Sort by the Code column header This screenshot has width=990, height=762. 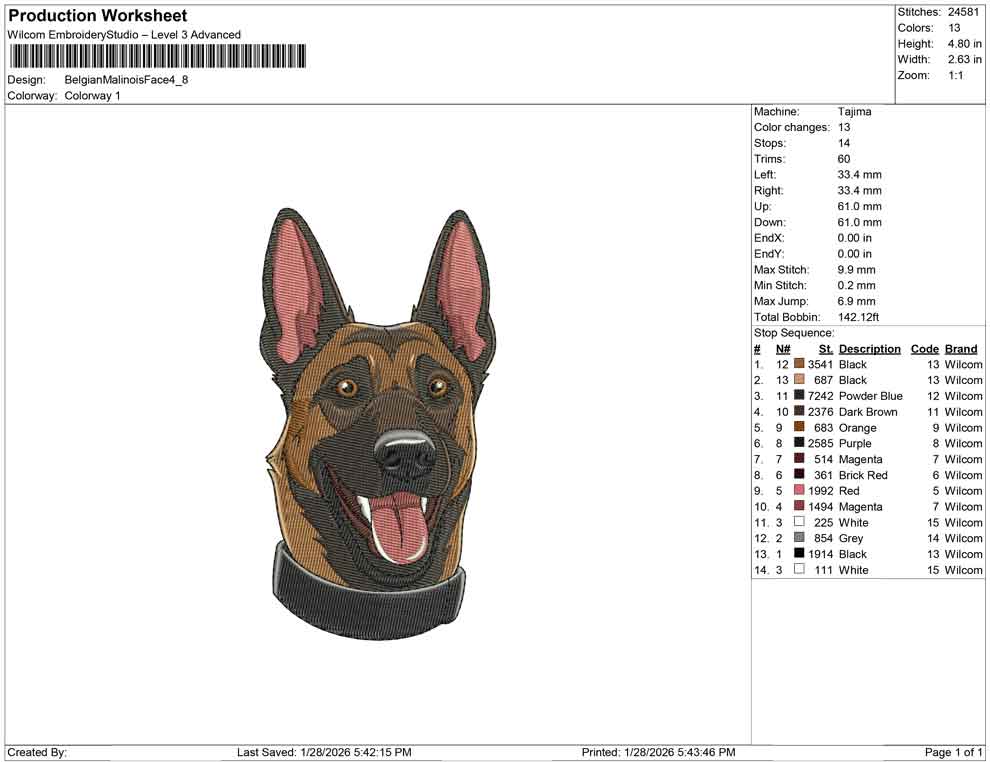pyautogui.click(x=924, y=348)
